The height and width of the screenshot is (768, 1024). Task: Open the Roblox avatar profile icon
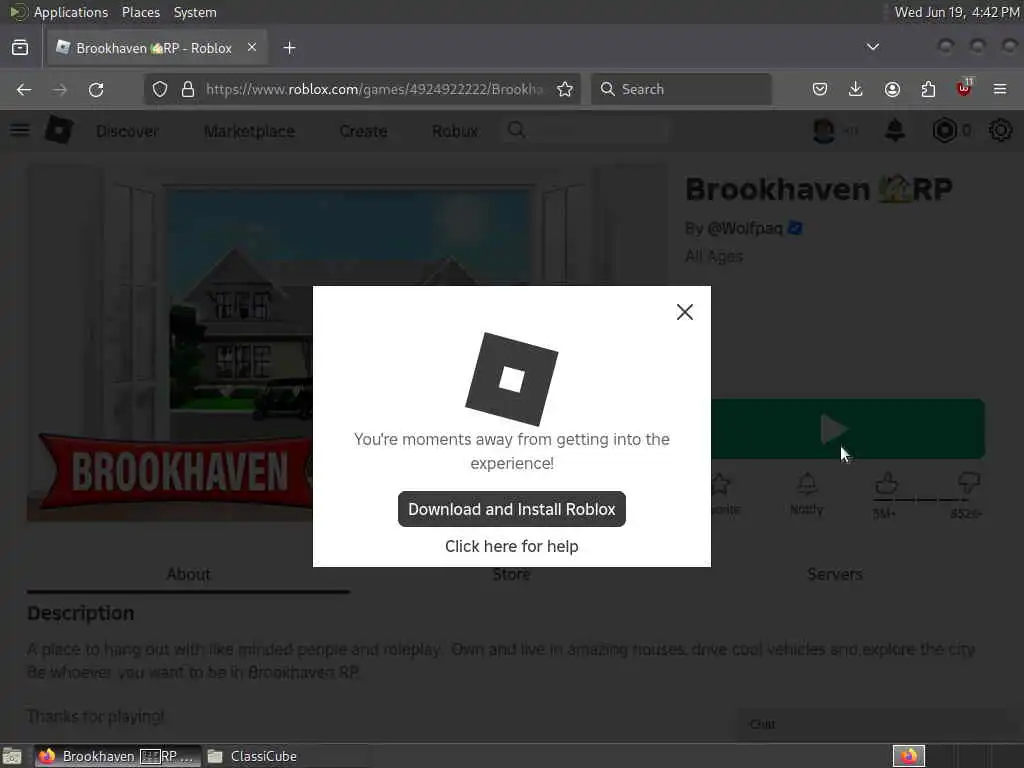click(x=824, y=131)
